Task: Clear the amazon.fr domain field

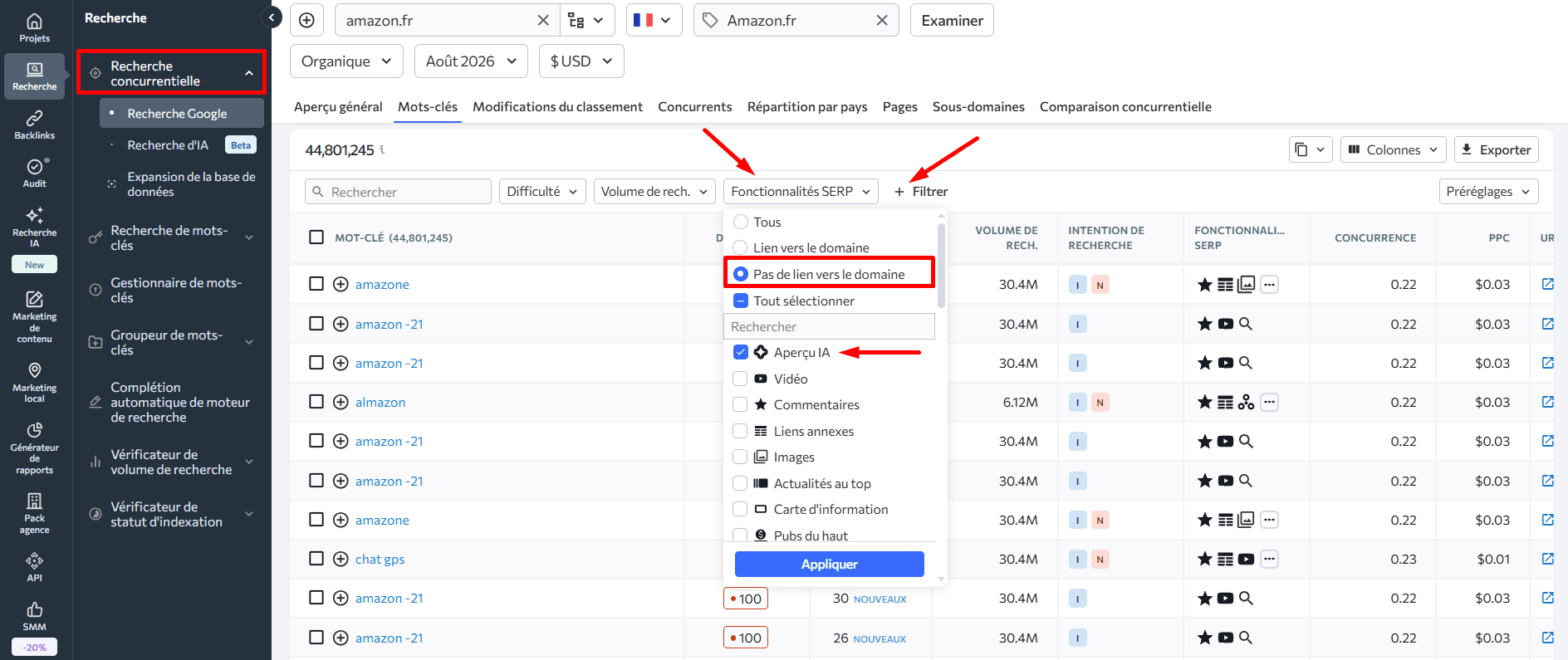Action: tap(543, 21)
